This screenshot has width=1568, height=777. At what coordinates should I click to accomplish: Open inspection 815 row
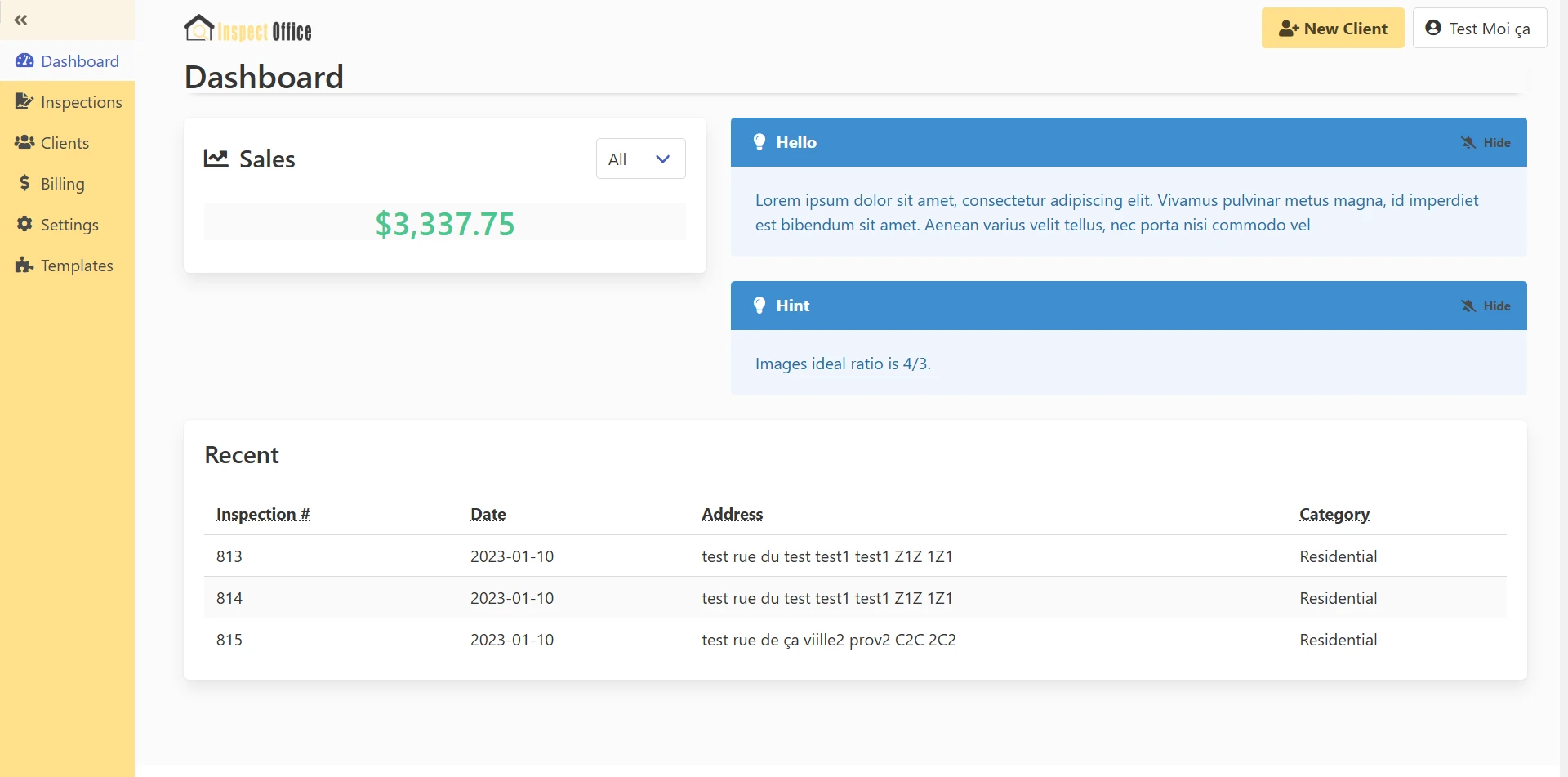pyautogui.click(x=229, y=640)
